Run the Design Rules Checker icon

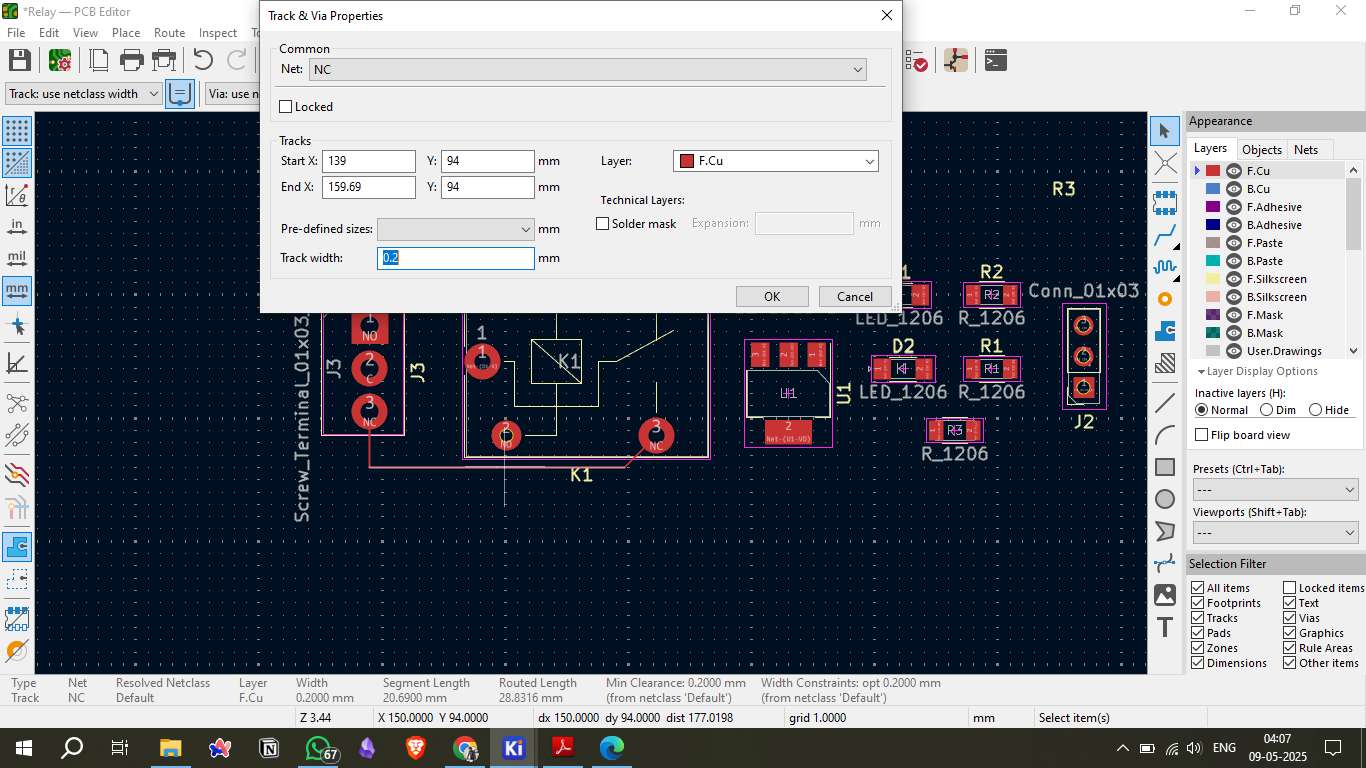point(917,62)
